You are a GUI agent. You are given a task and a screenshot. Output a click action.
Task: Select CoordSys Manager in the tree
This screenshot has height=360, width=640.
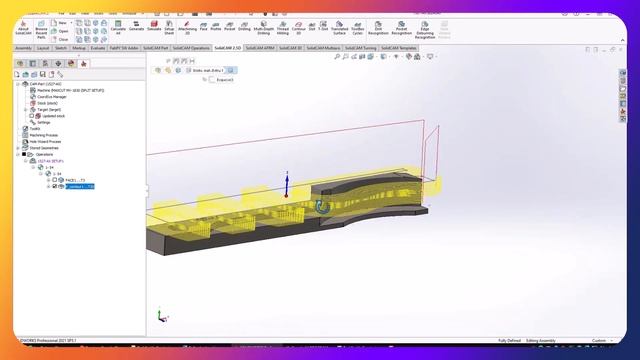(48, 97)
